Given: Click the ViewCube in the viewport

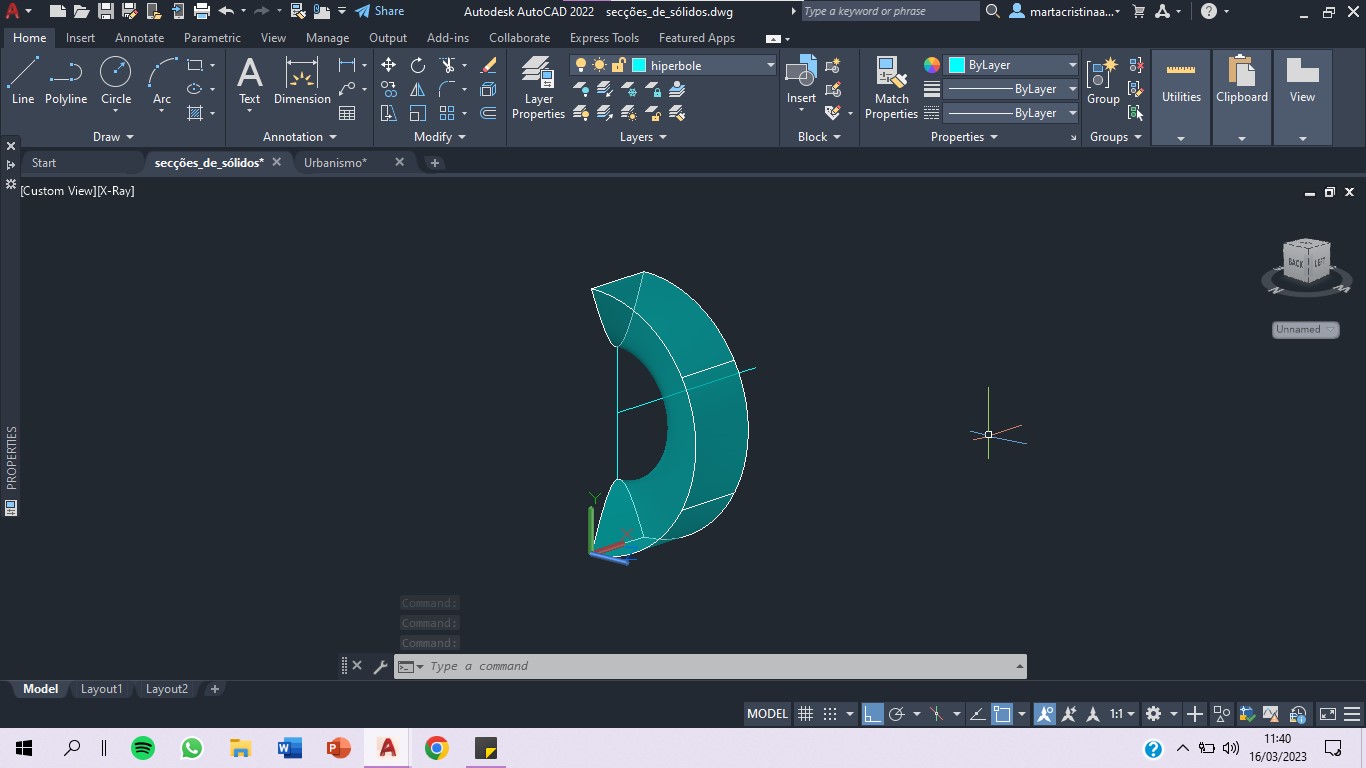Looking at the screenshot, I should tap(1306, 262).
